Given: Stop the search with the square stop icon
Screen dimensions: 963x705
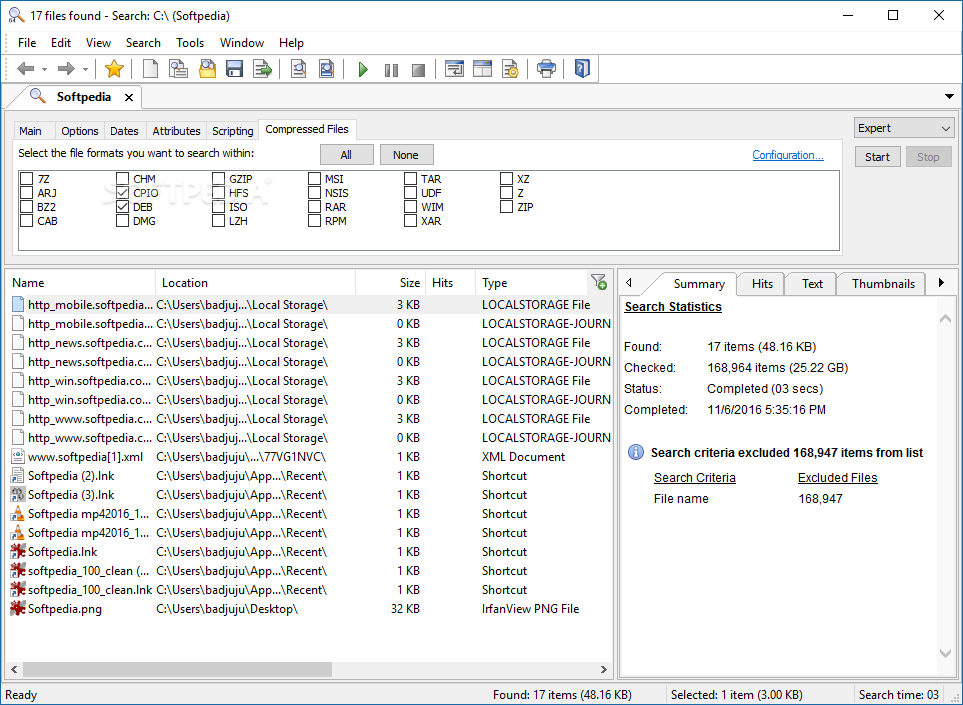Looking at the screenshot, I should [x=419, y=70].
